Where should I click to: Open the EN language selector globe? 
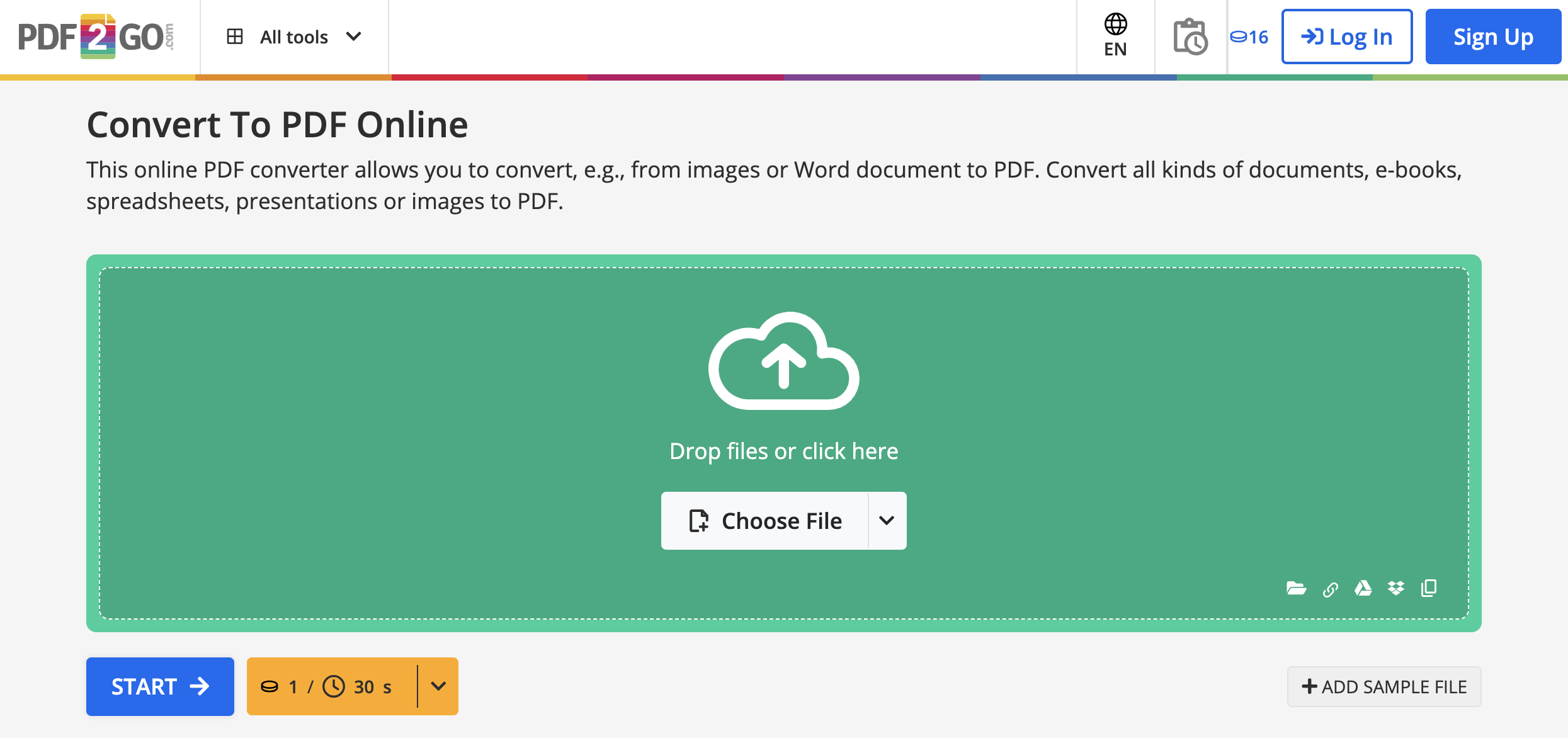[x=1115, y=36]
